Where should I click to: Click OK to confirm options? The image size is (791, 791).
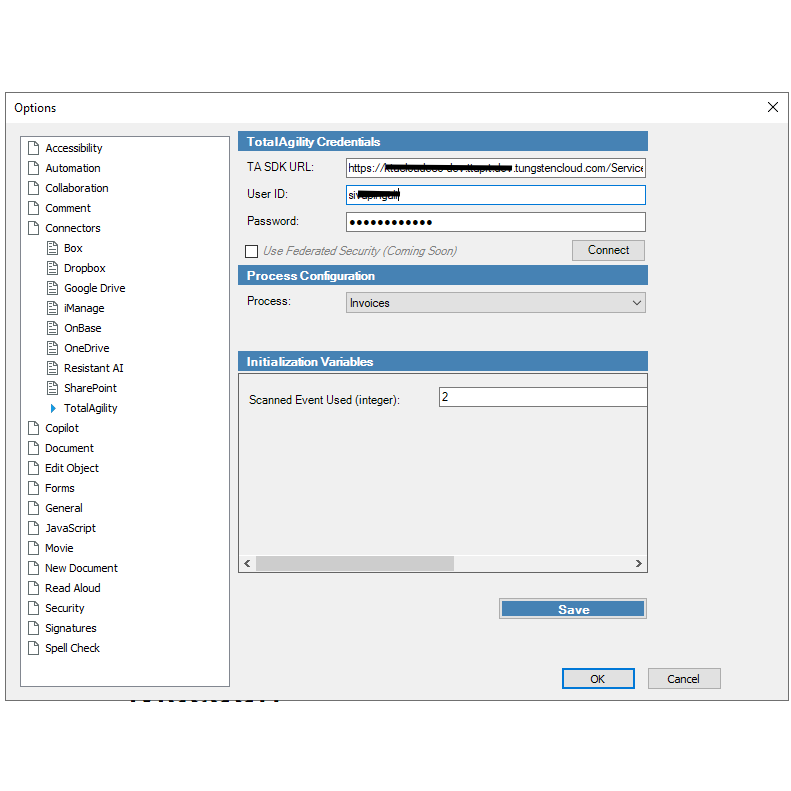pos(597,679)
